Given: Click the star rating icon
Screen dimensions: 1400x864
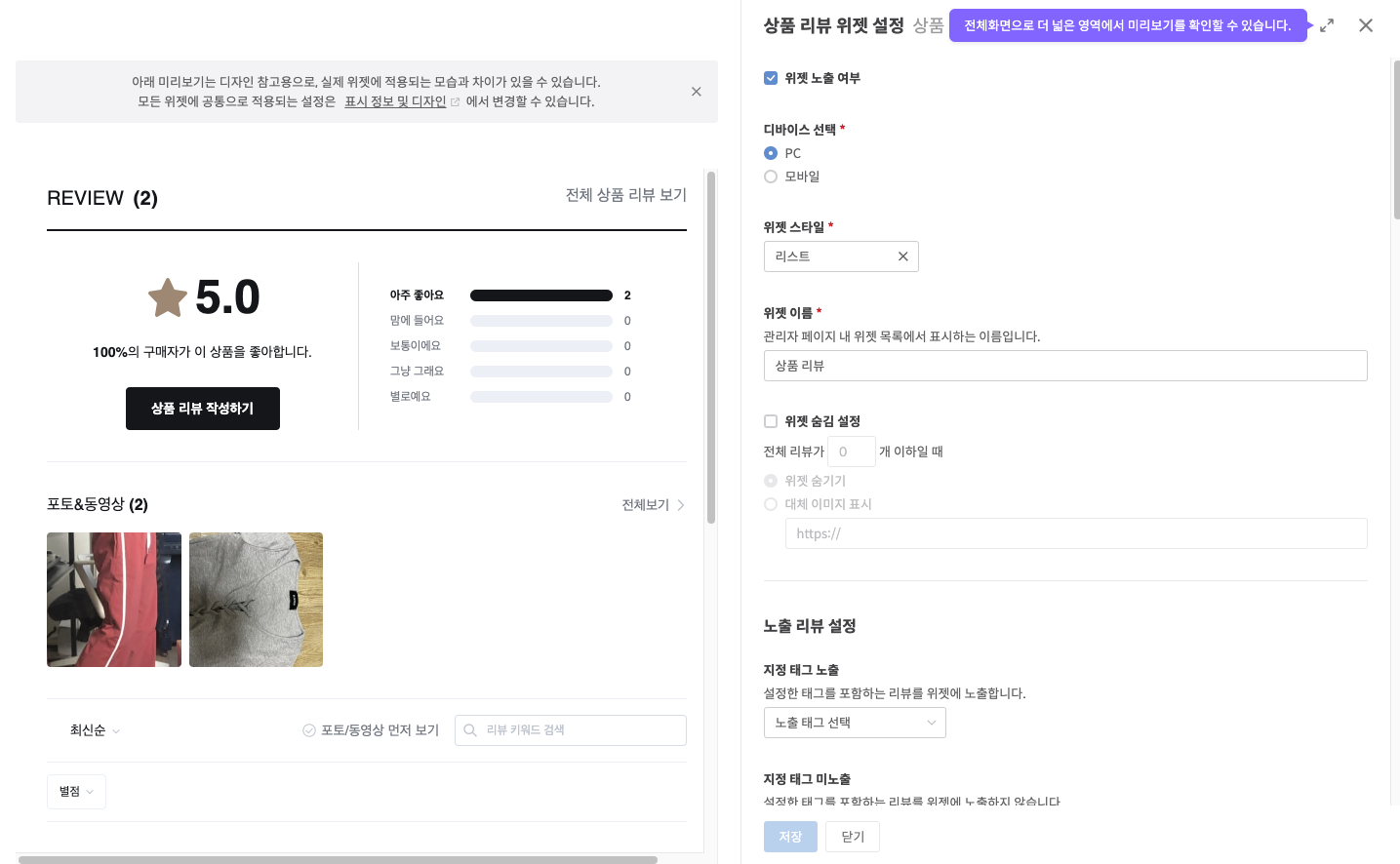Looking at the screenshot, I should tap(168, 297).
